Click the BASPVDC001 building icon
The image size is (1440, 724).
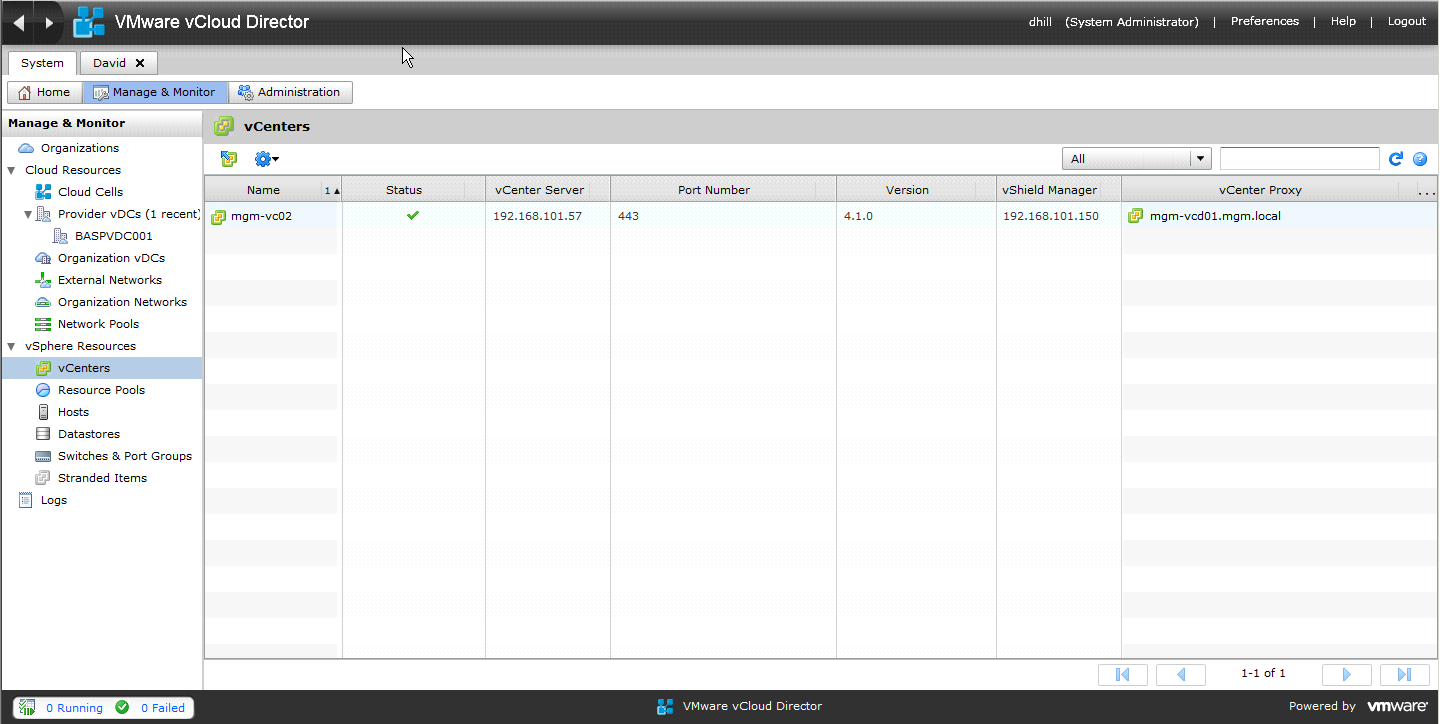(x=60, y=236)
